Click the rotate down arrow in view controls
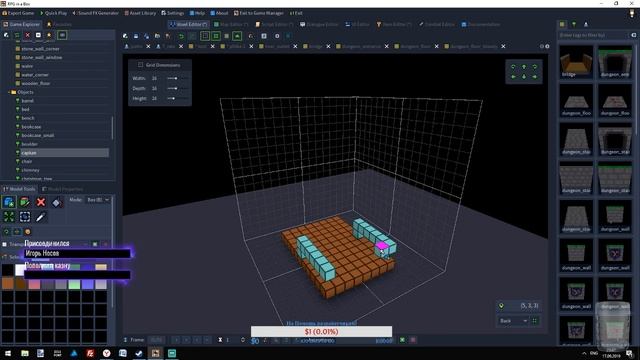 pyautogui.click(x=524, y=77)
